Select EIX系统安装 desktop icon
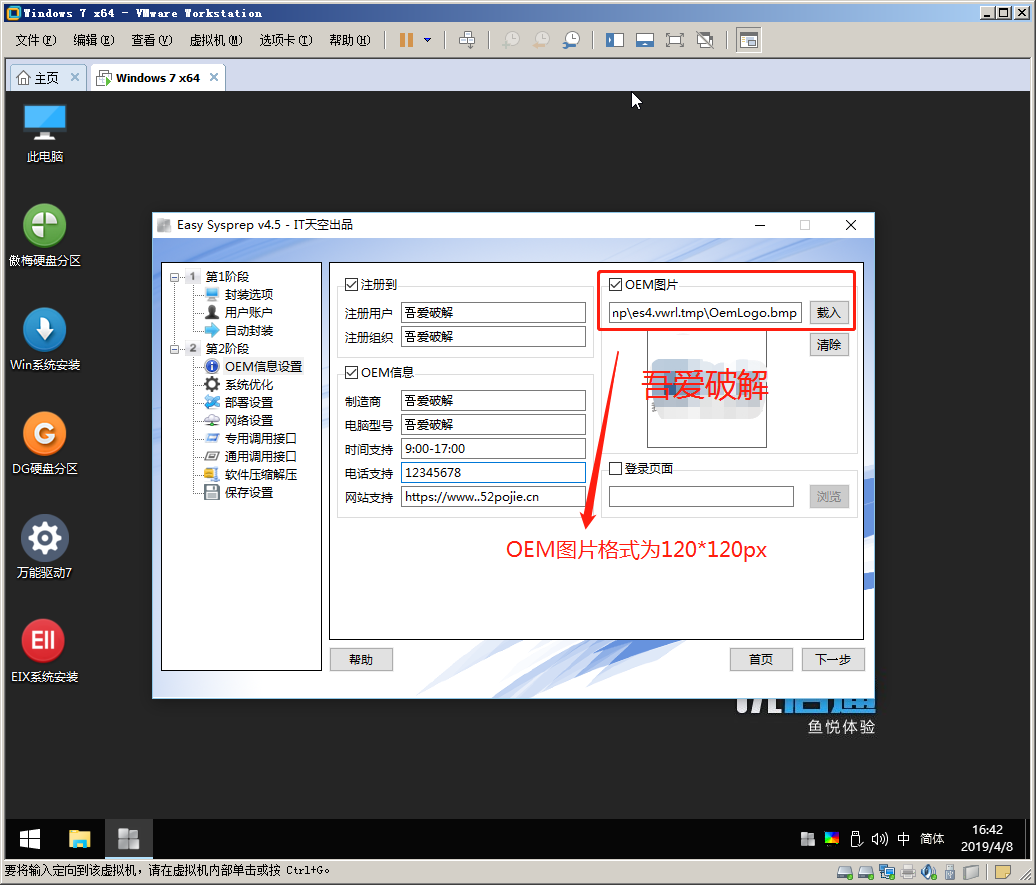Screen dimensions: 1036x885 click(x=44, y=650)
